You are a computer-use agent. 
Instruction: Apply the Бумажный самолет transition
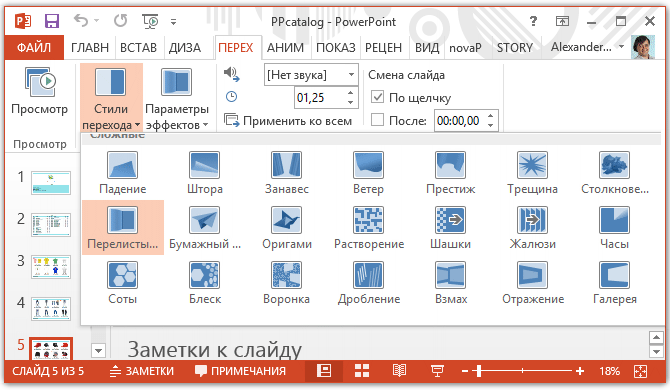click(205, 228)
